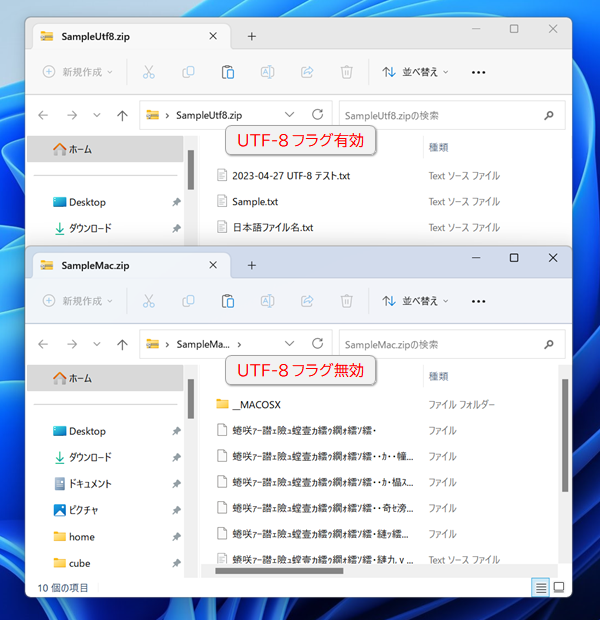This screenshot has width=600, height=620.
Task: Add new tab in SampleUtf8.zip window
Action: pyautogui.click(x=252, y=36)
